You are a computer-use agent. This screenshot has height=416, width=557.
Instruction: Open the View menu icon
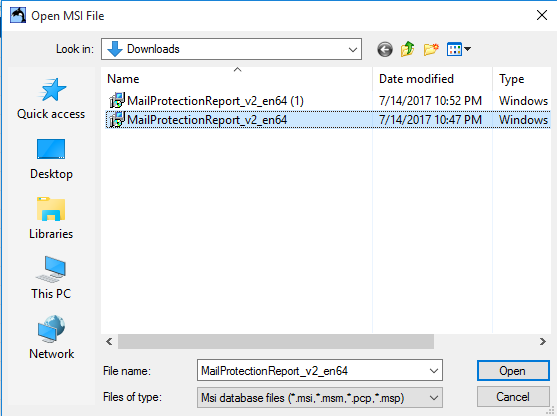tap(459, 49)
